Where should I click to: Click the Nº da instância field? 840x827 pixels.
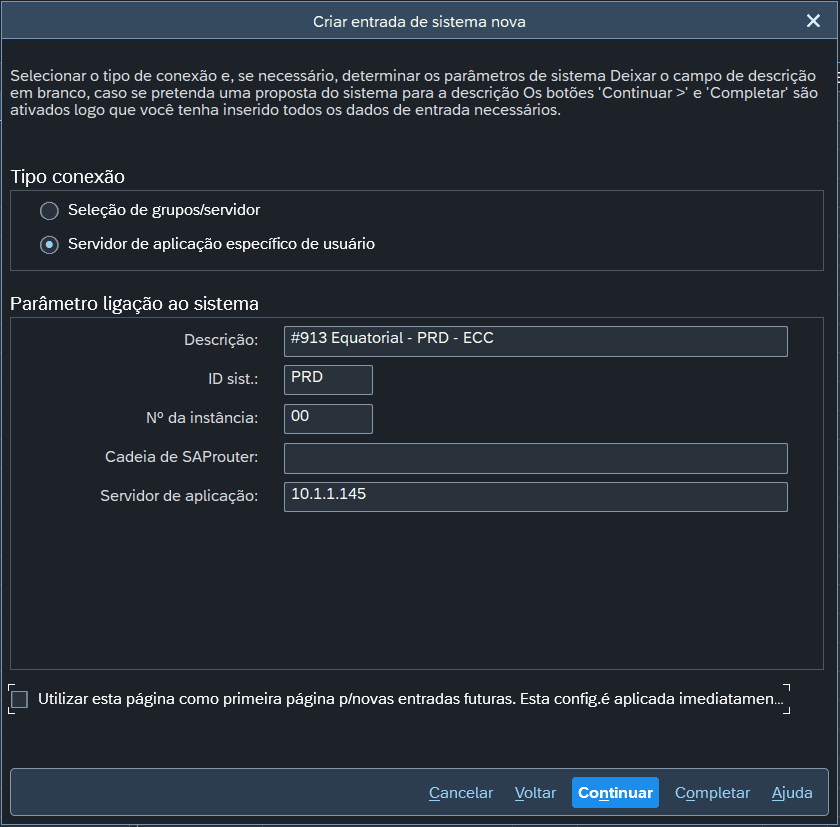click(x=328, y=419)
